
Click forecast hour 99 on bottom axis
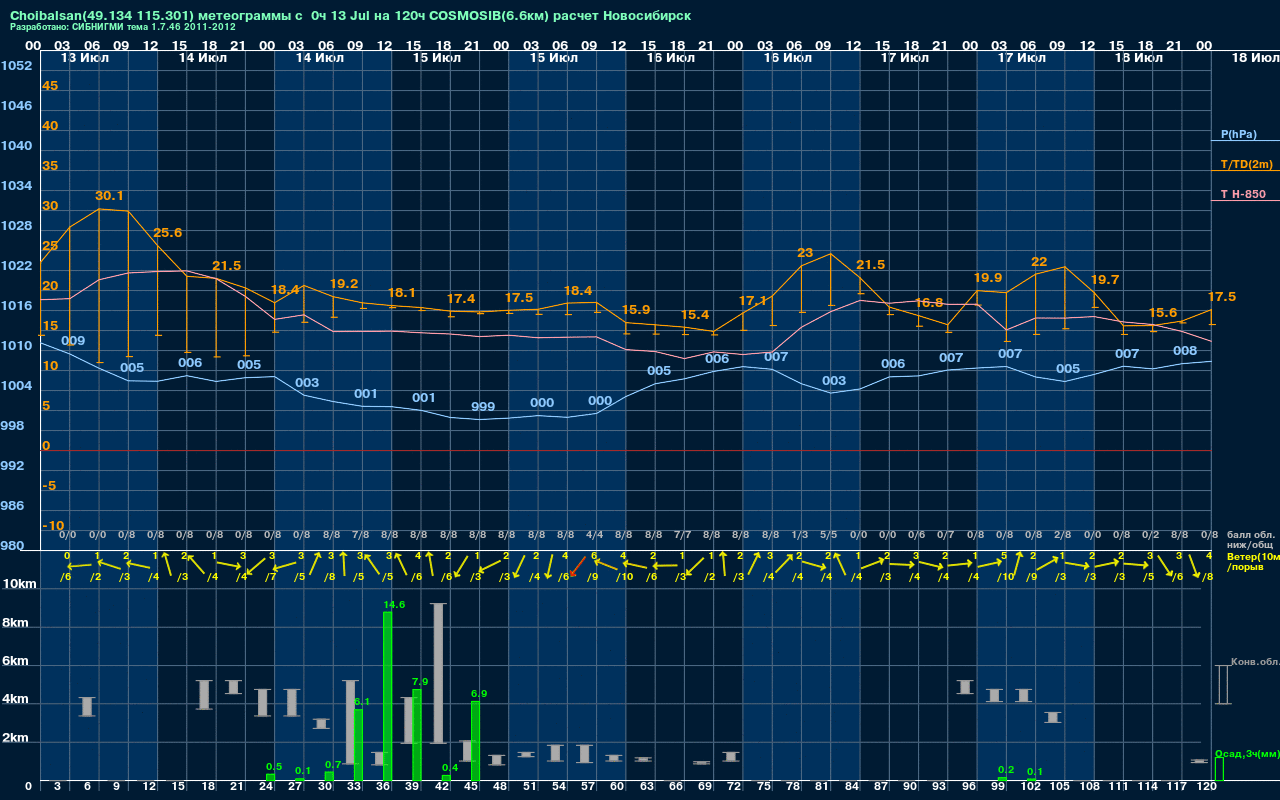pyautogui.click(x=998, y=788)
